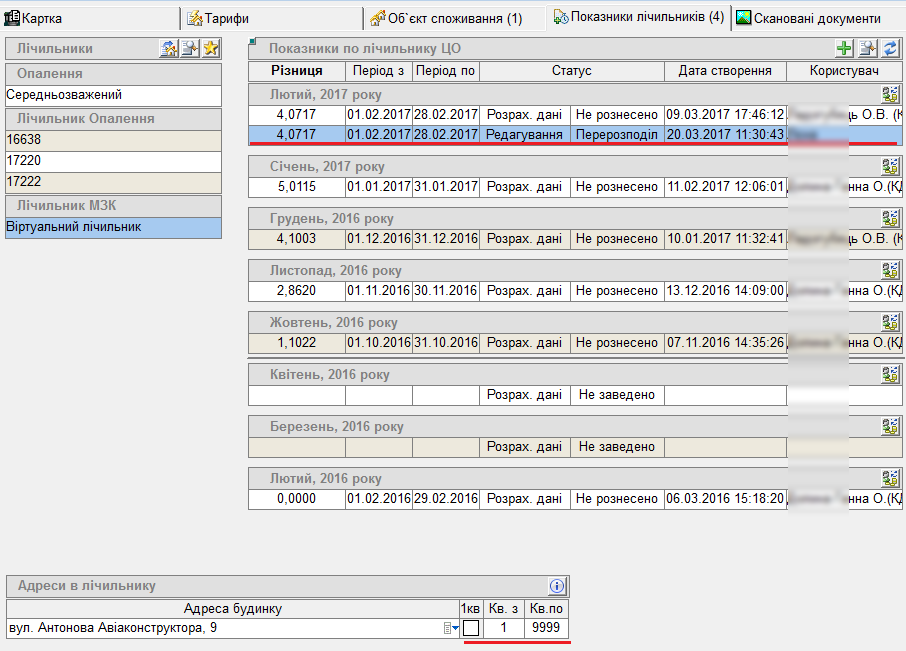The height and width of the screenshot is (651, 906).
Task: Toggle the 1кв checkbox in address row
Action: click(x=470, y=628)
